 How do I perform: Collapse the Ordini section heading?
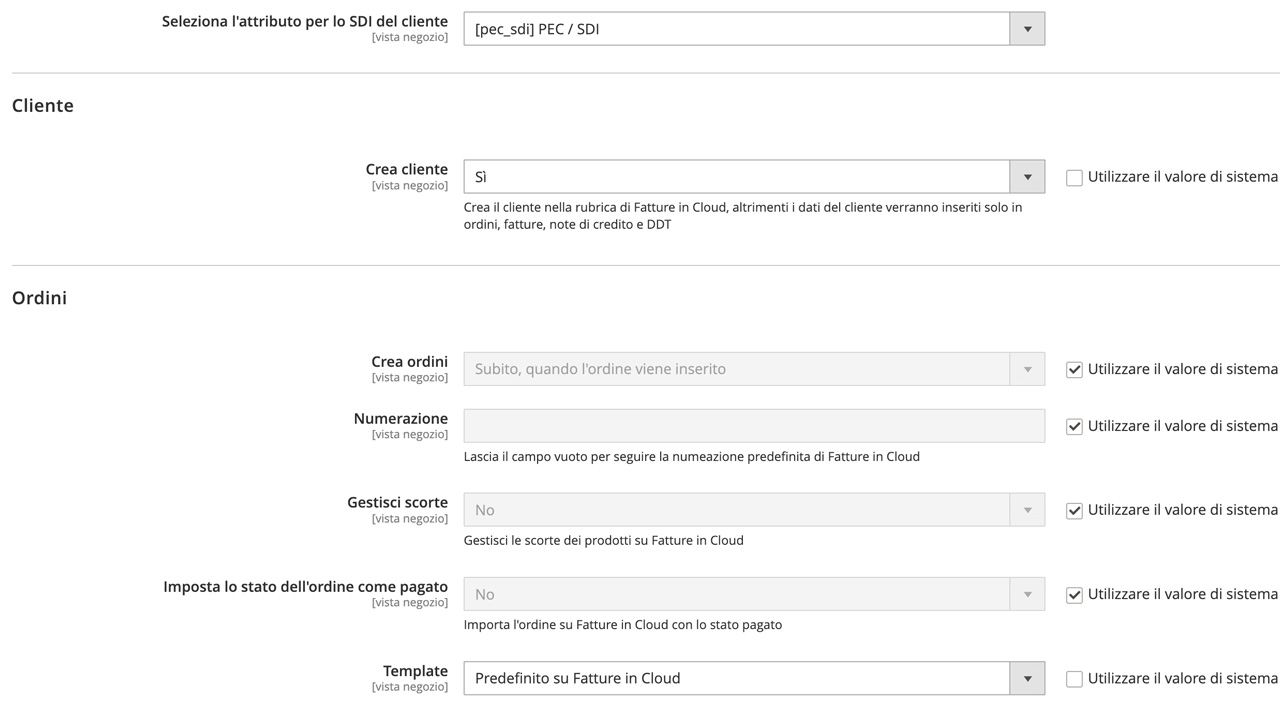[x=39, y=297]
